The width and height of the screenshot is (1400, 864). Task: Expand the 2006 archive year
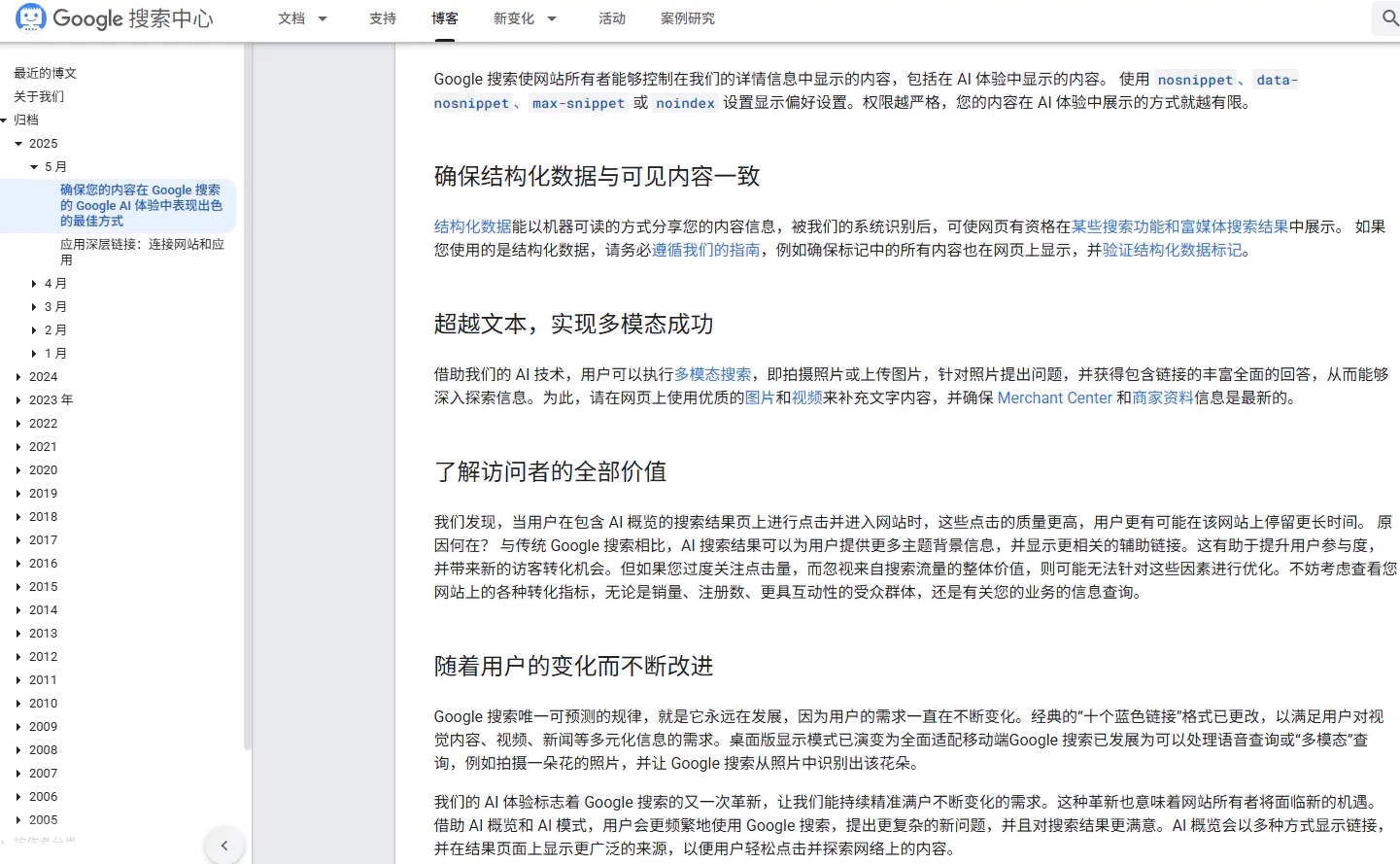pyautogui.click(x=18, y=796)
